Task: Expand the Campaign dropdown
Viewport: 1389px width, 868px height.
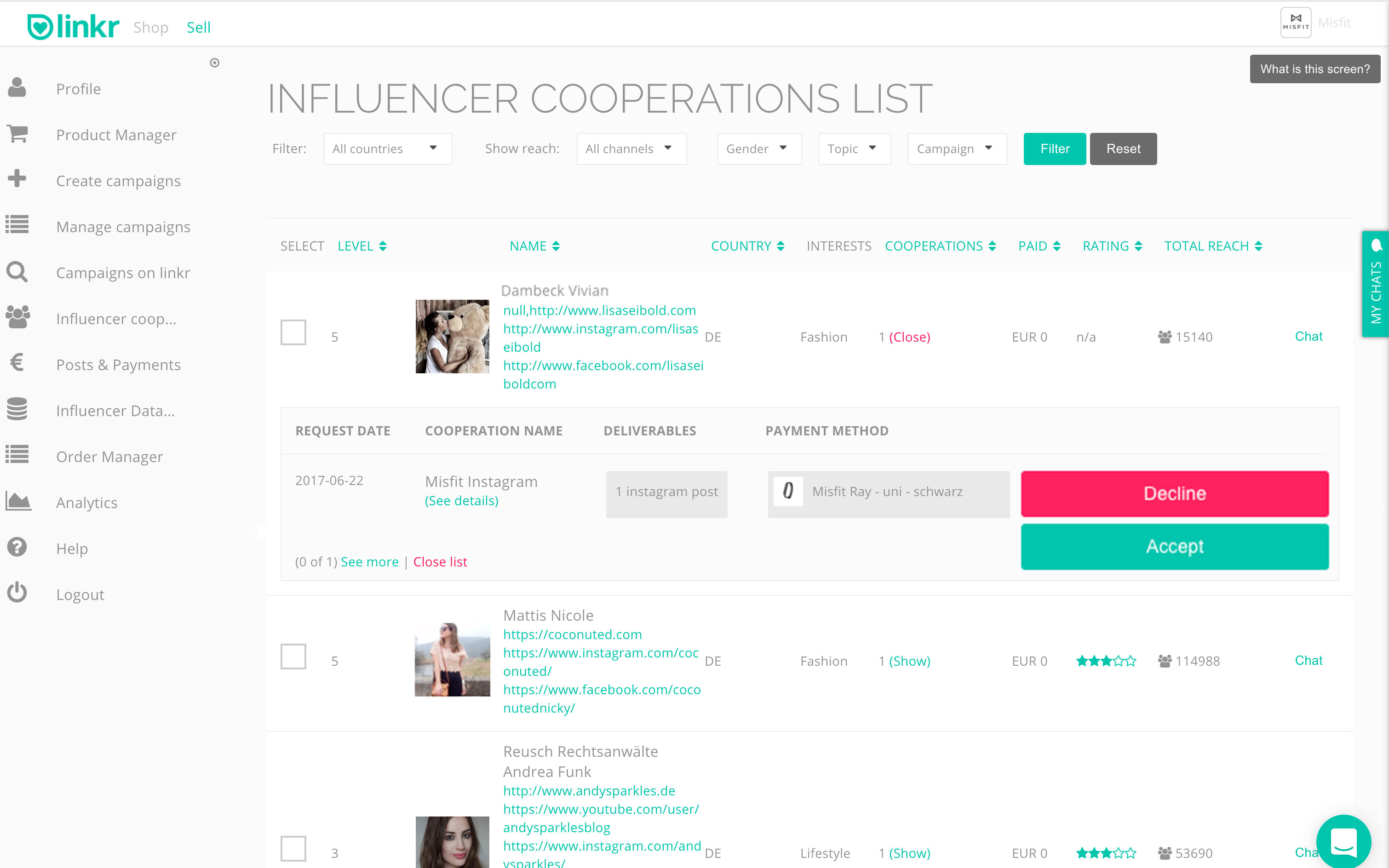Action: point(956,148)
